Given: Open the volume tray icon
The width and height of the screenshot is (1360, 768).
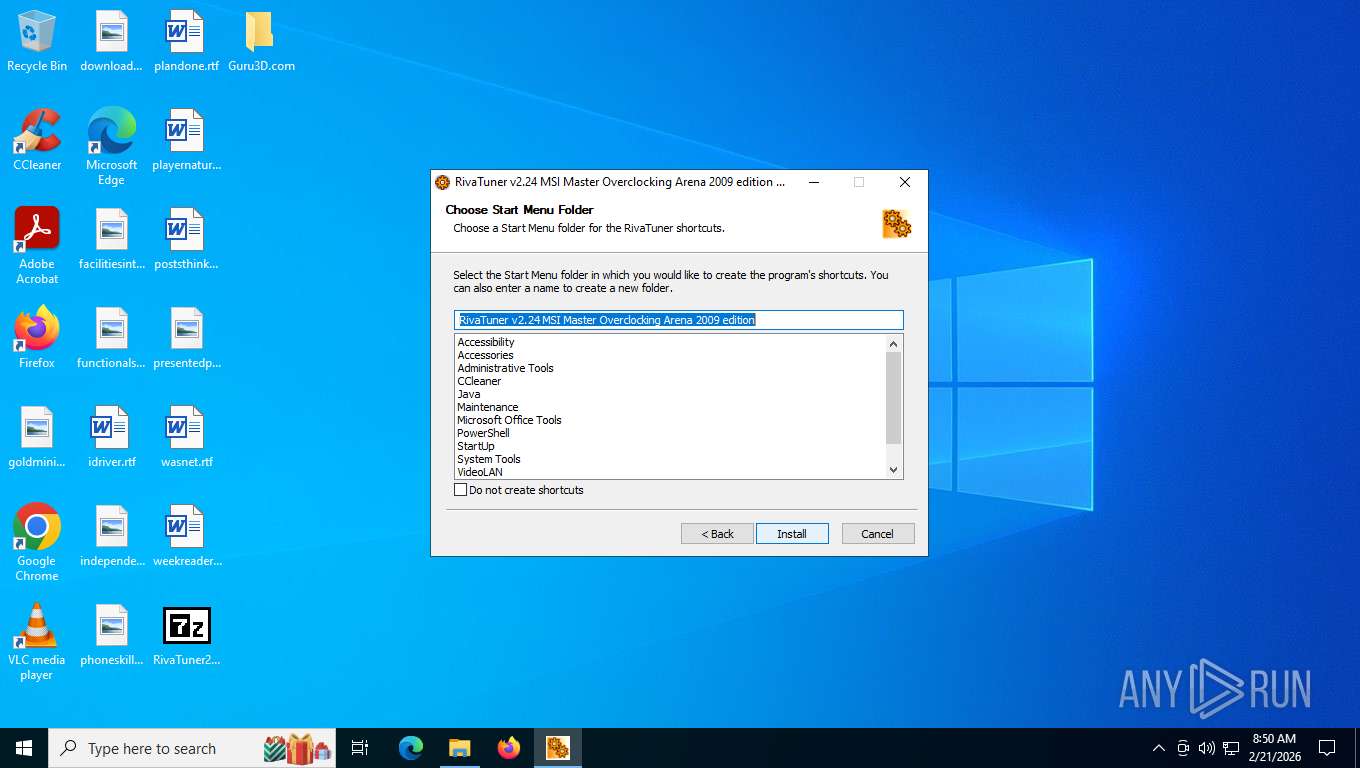Looking at the screenshot, I should coord(1207,748).
